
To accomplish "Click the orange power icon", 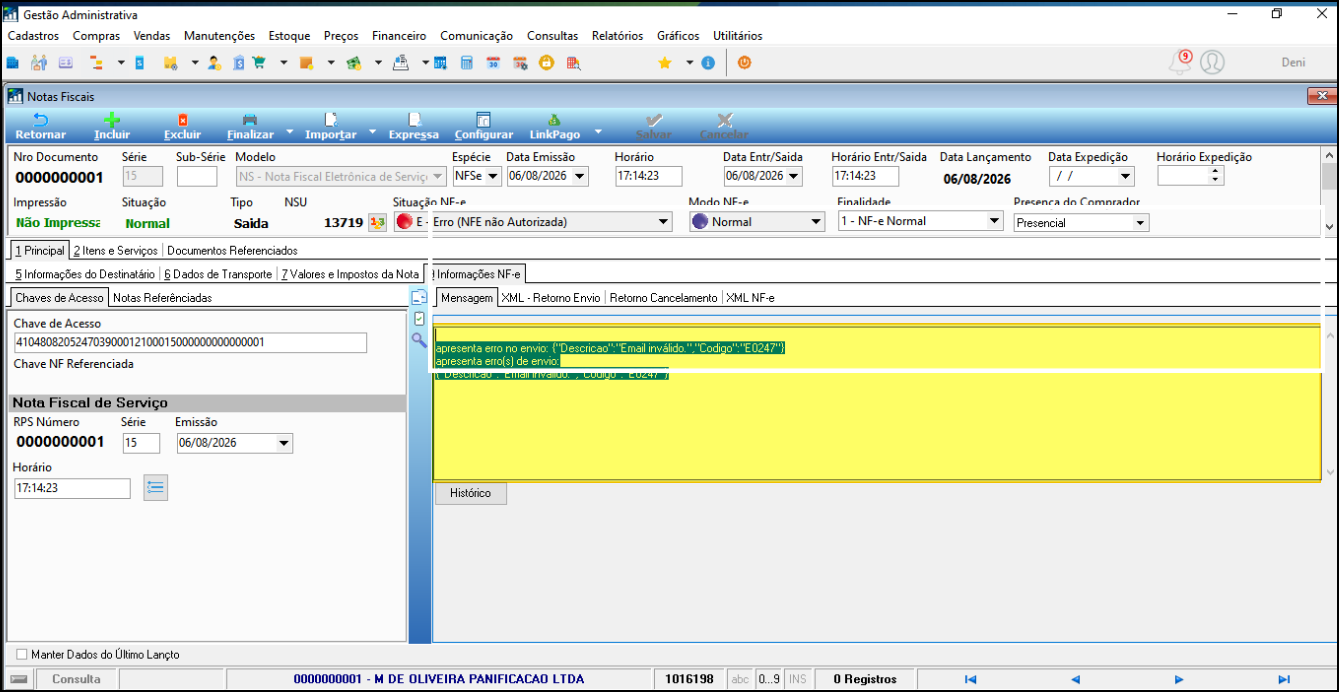I will click(x=744, y=62).
